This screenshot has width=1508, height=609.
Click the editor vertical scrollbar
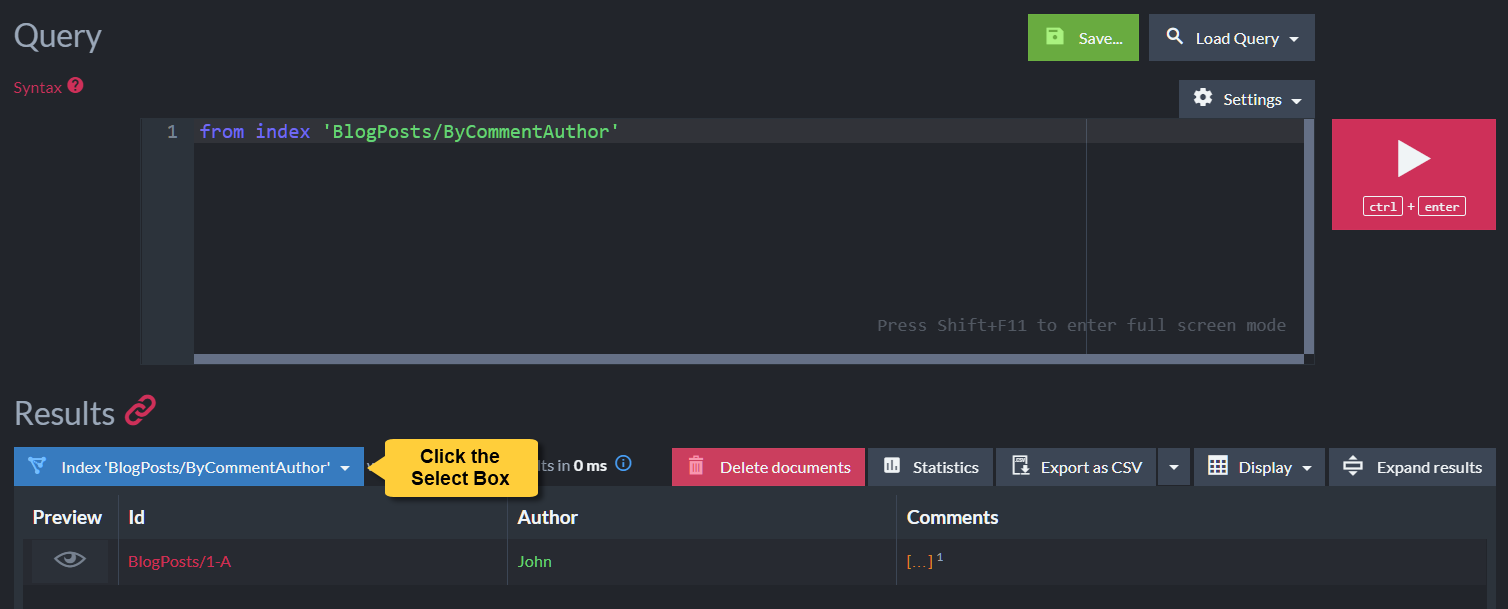(1309, 236)
